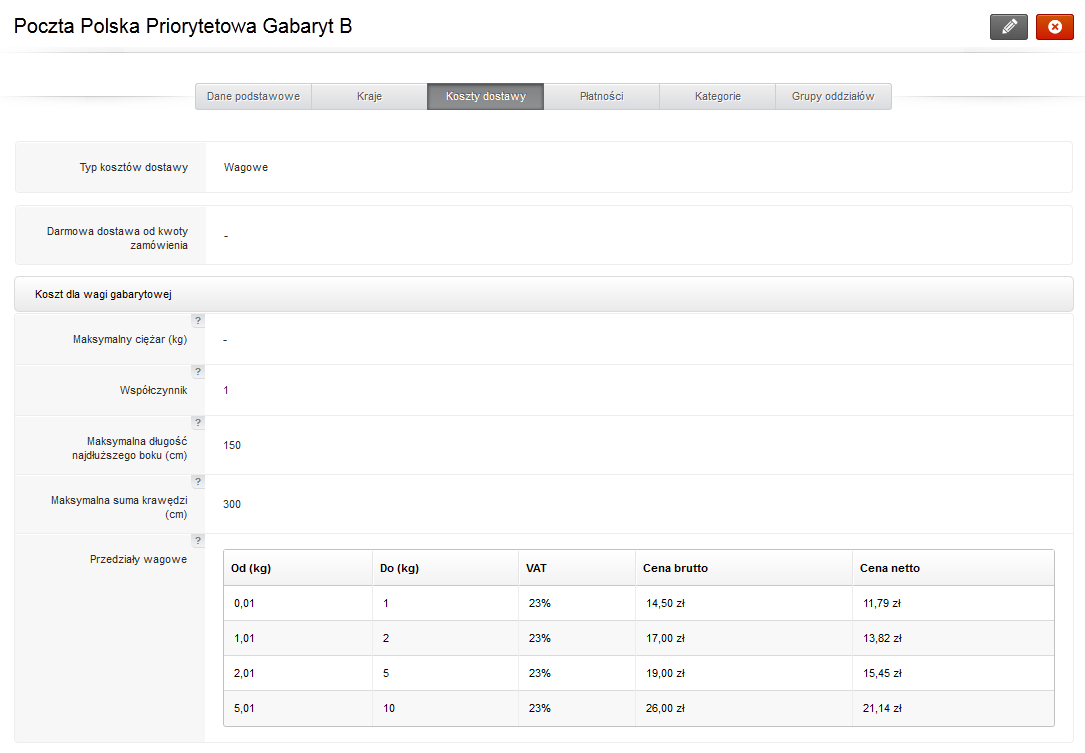Click the Przedziały wagowe label
Image resolution: width=1085 pixels, height=753 pixels.
pyautogui.click(x=138, y=559)
